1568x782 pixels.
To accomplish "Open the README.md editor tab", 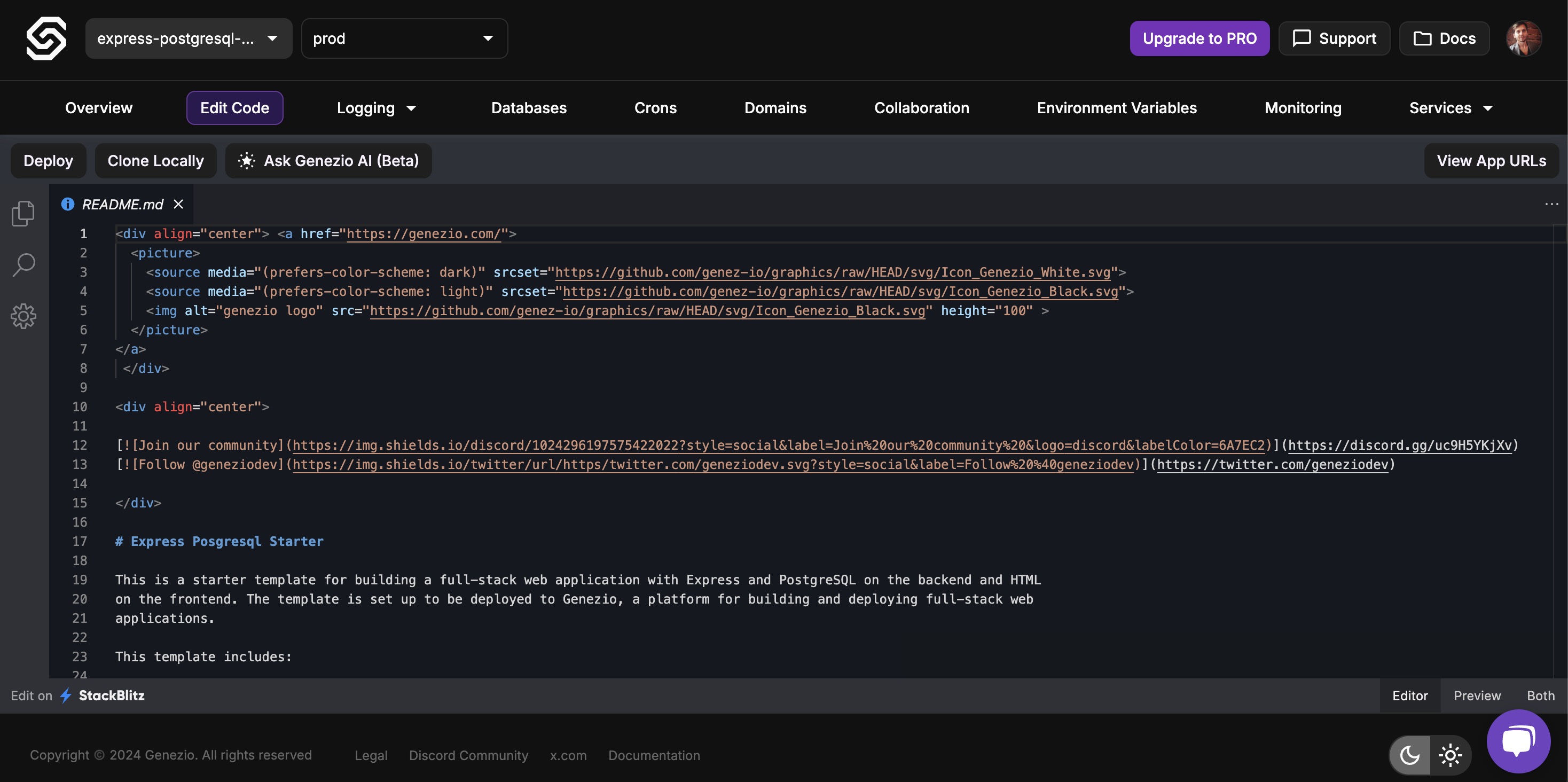I will coord(122,204).
